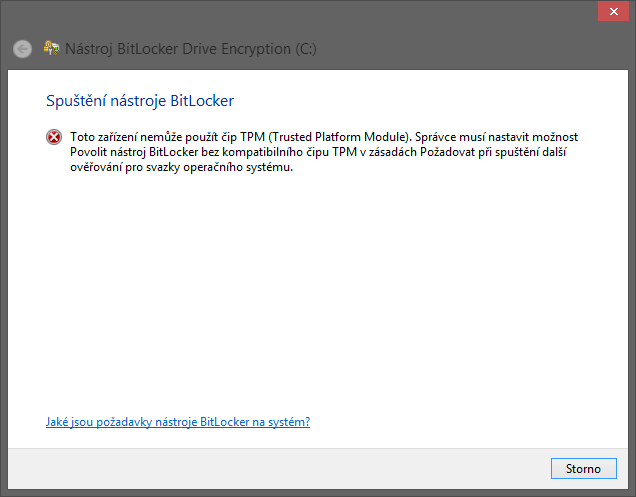The image size is (636, 497).
Task: Select the heading "Spuštění nástroje BitLocker"
Action: (x=140, y=101)
